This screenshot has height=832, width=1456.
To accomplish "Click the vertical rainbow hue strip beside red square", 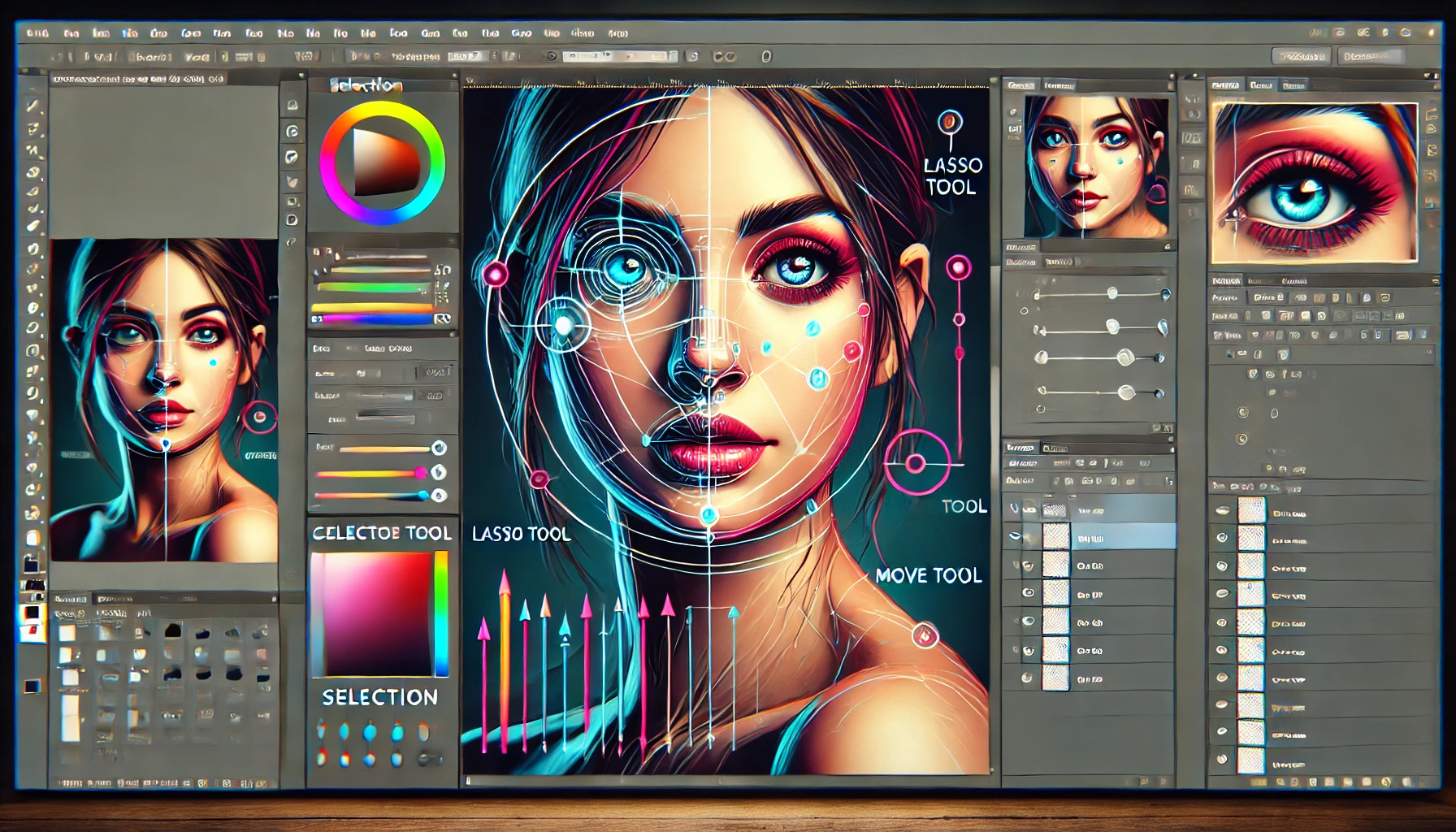I will coord(441,614).
